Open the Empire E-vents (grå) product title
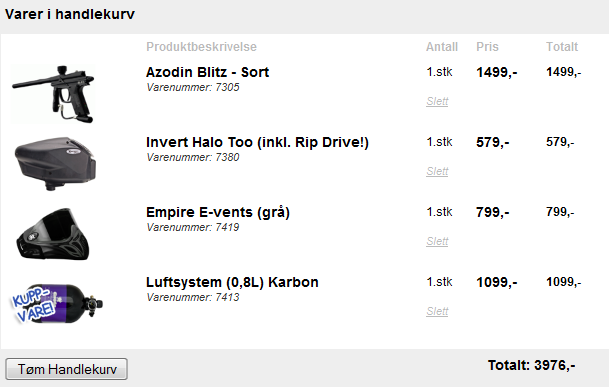Screen dimensions: 609x387 tap(218, 213)
